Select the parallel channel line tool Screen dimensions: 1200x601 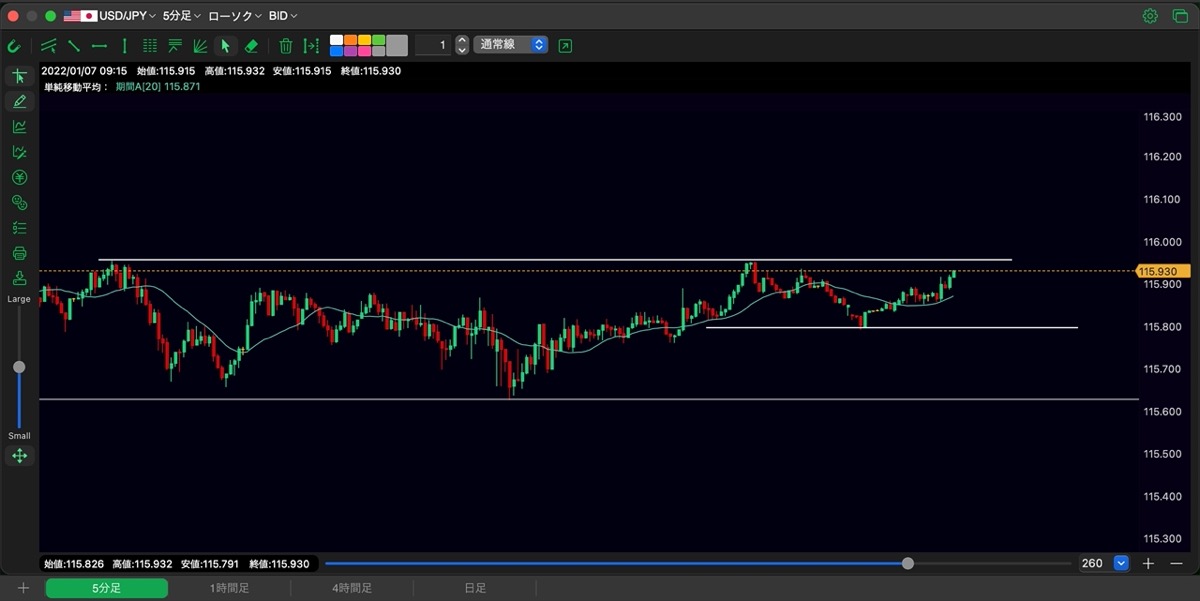(48, 45)
